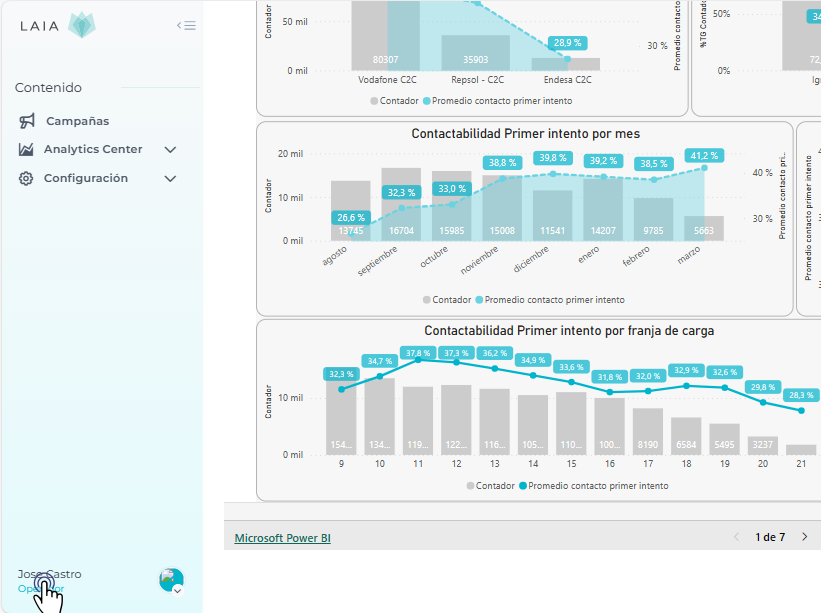Click the cyan Promedio legend swatch in franja chart
821x613 pixels.
click(x=522, y=486)
